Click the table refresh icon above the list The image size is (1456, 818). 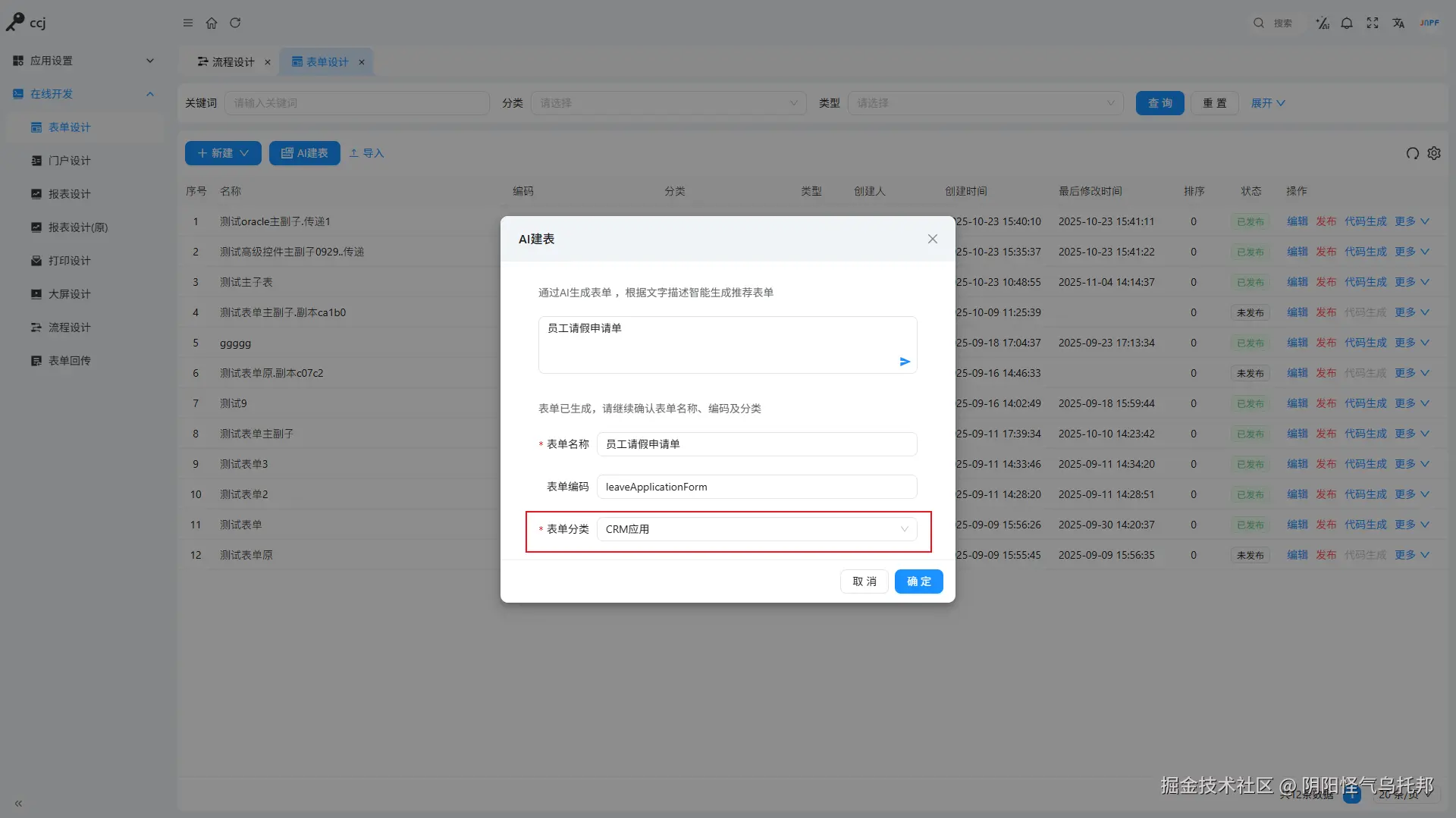coord(1412,153)
